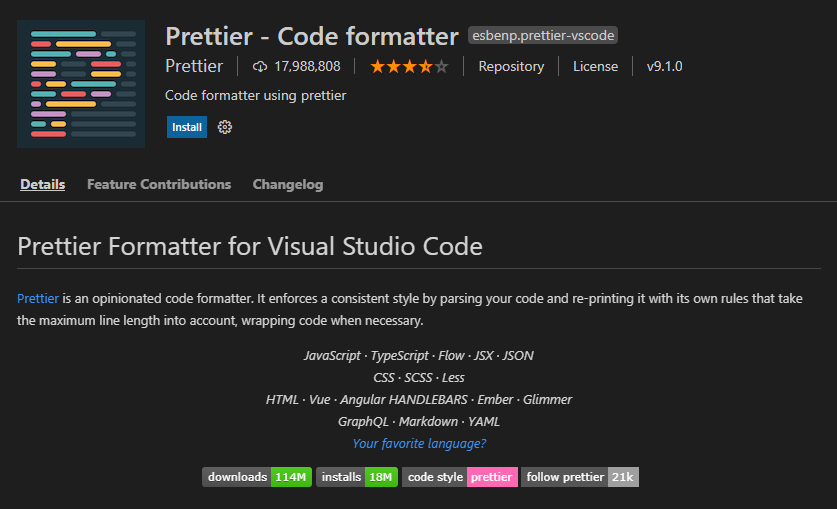Click the installs 18M badge
The height and width of the screenshot is (509, 837).
tap(357, 477)
